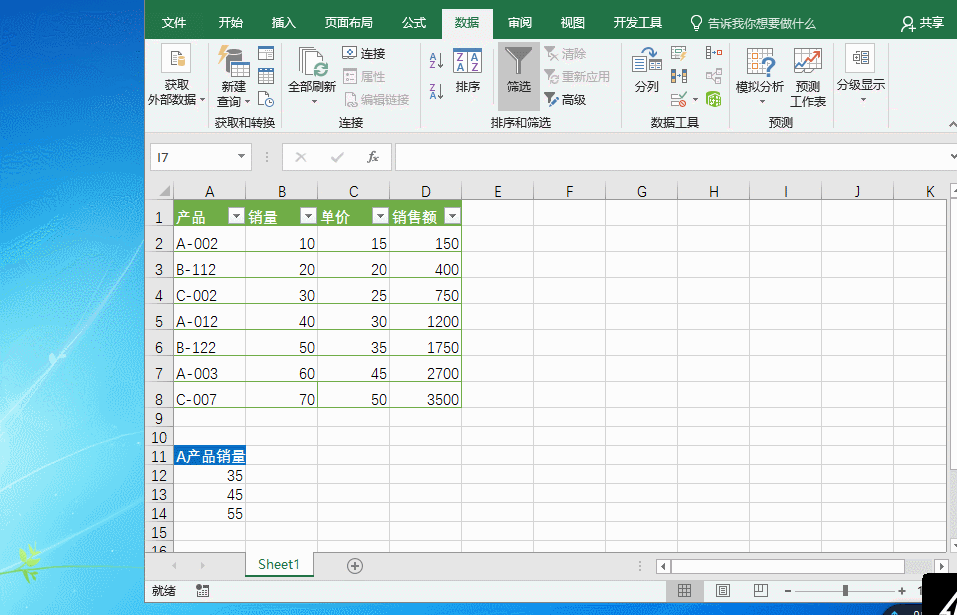Click the Select All corner triangle
The image size is (957, 615).
point(164,192)
